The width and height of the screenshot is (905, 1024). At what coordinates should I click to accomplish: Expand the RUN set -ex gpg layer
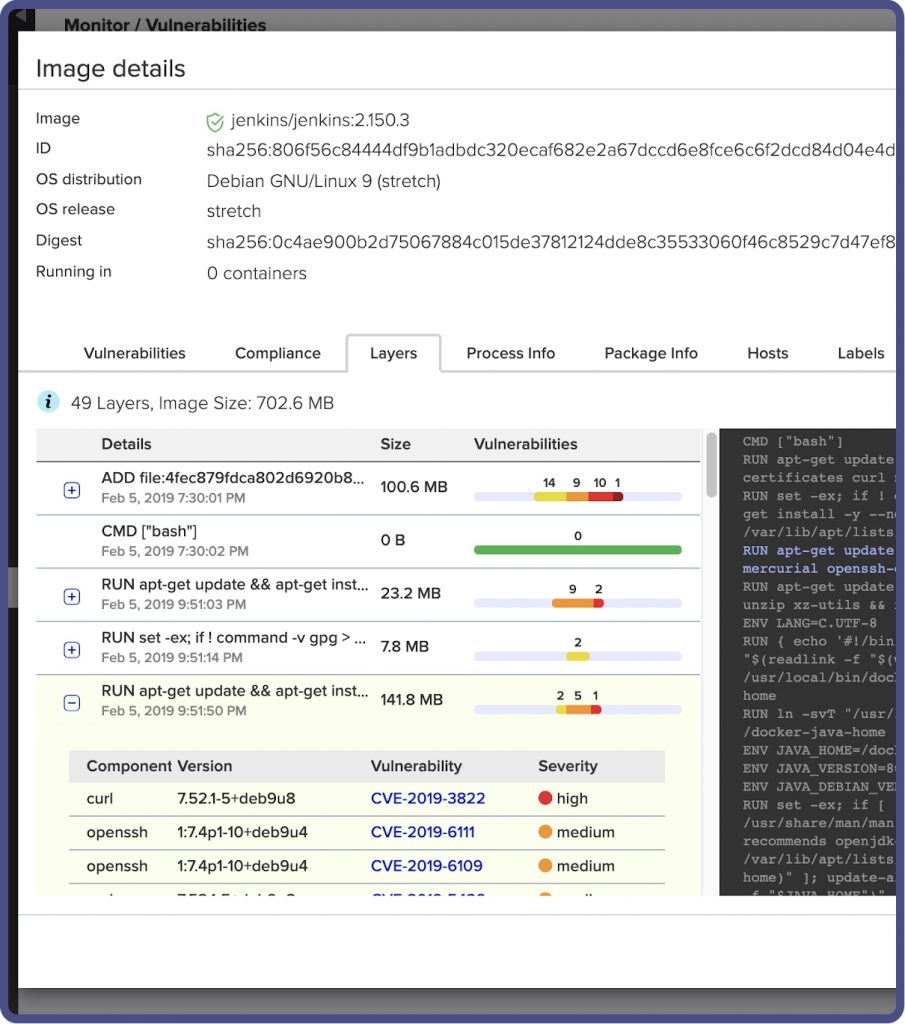72,650
